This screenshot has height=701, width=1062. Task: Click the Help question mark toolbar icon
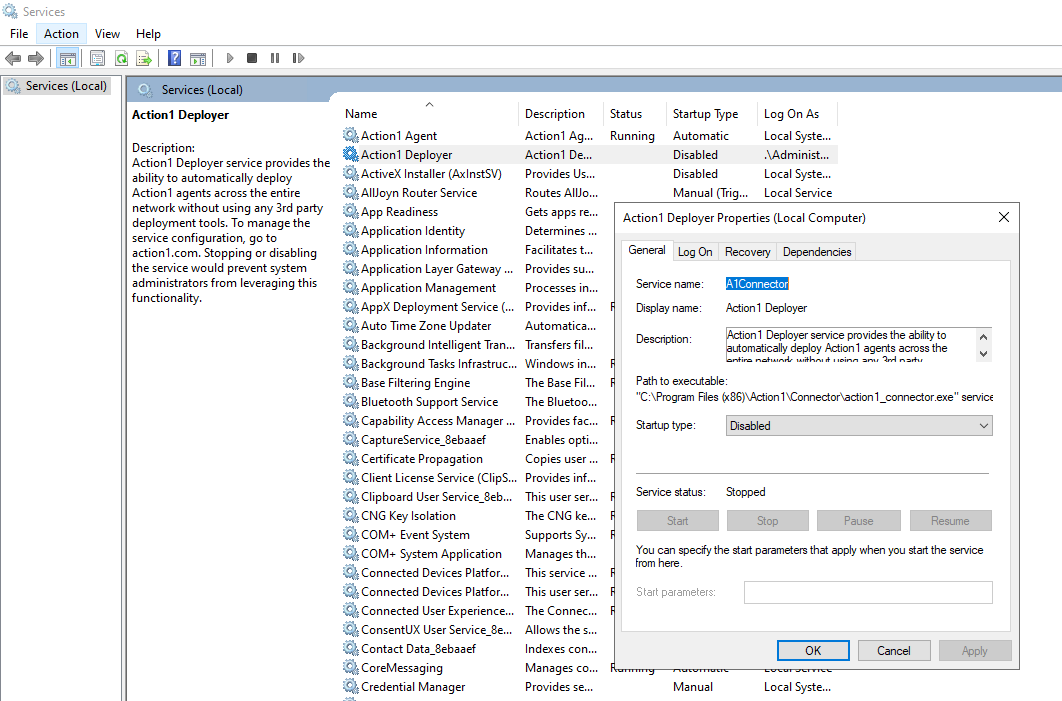(173, 57)
